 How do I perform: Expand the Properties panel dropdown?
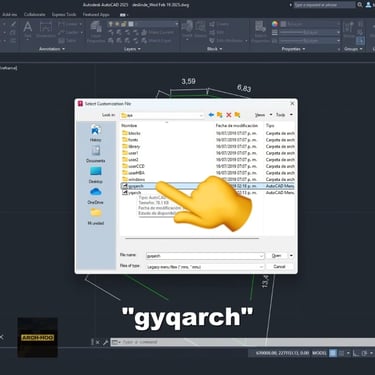pos(293,49)
